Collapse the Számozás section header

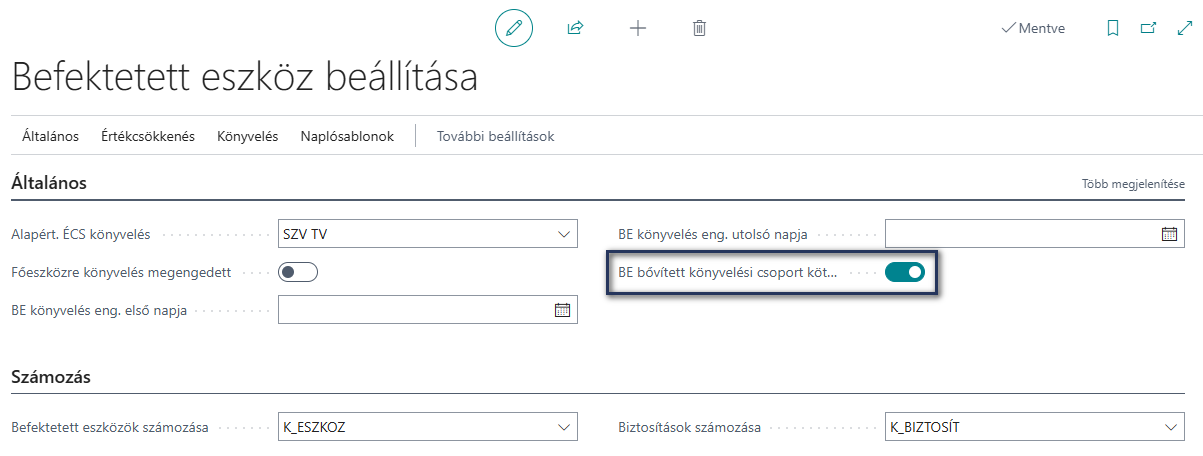pyautogui.click(x=51, y=377)
